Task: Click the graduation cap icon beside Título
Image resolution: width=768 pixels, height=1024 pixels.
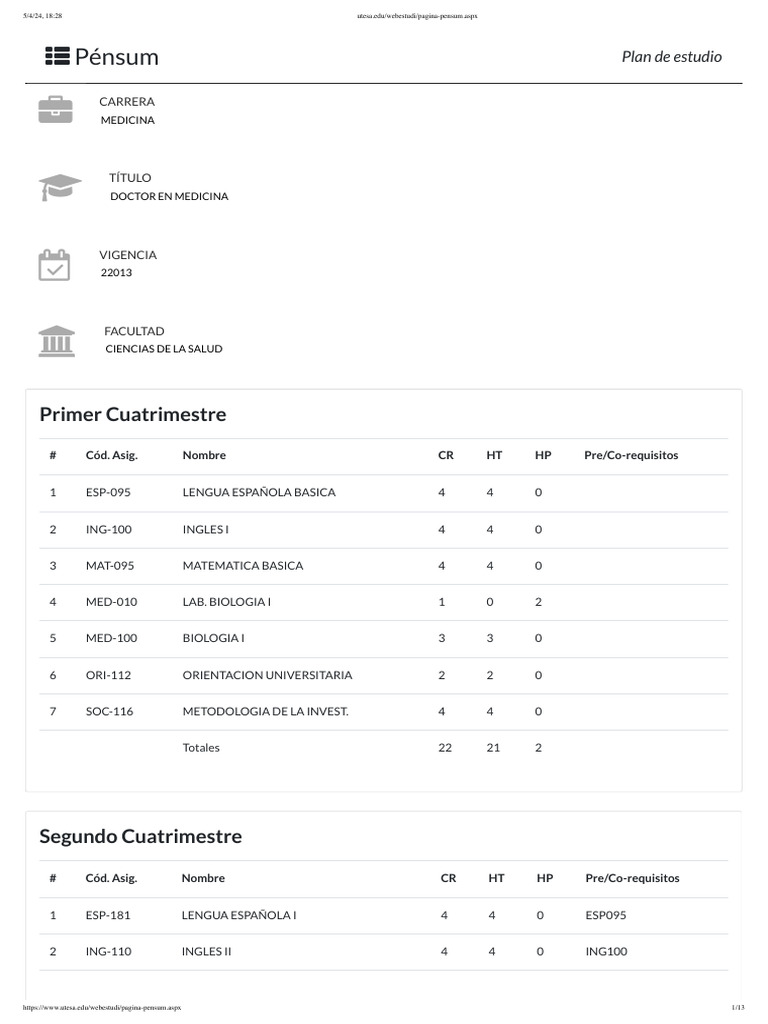Action: (59, 187)
